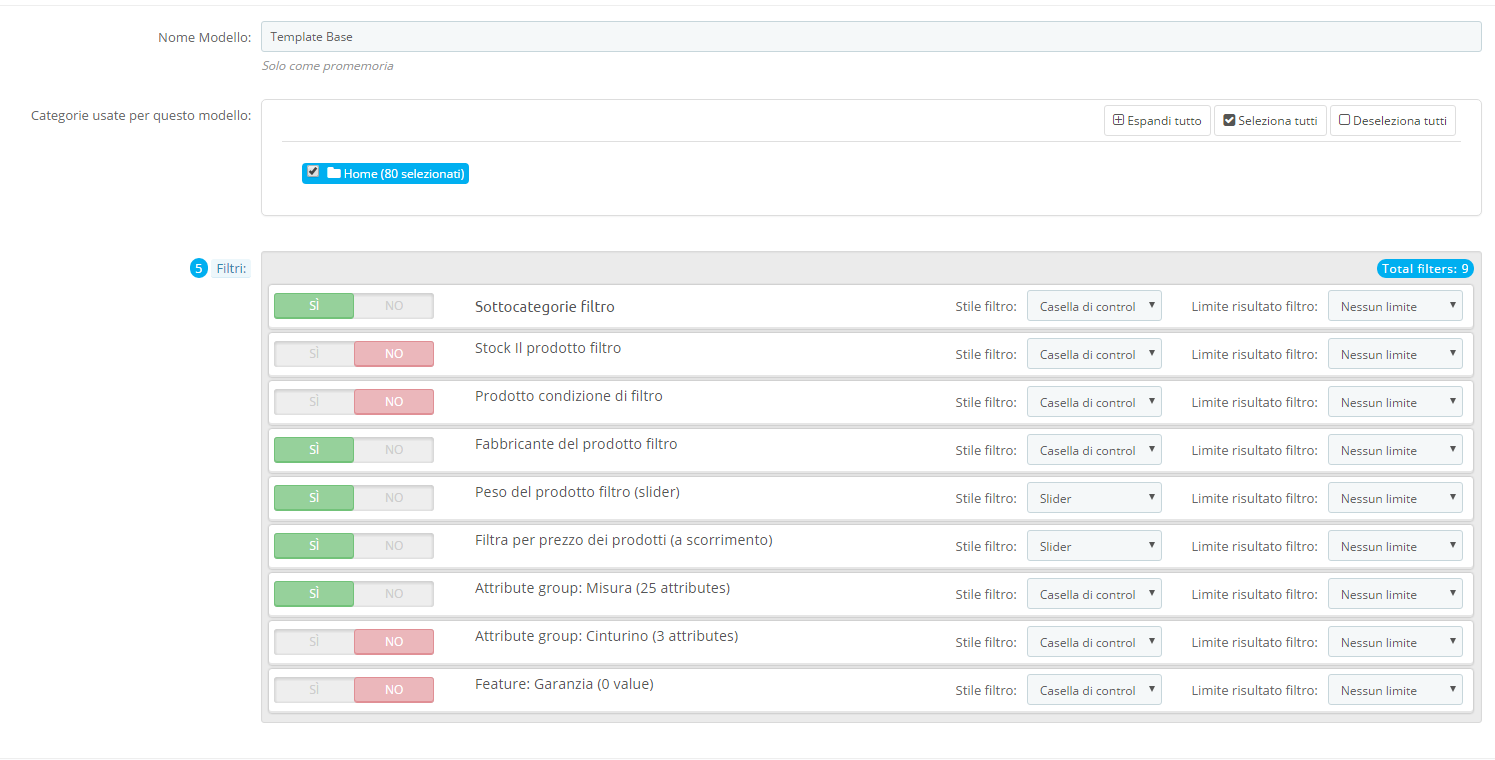
Task: Enable the Attribute group: Cinturino toggle
Action: (313, 641)
